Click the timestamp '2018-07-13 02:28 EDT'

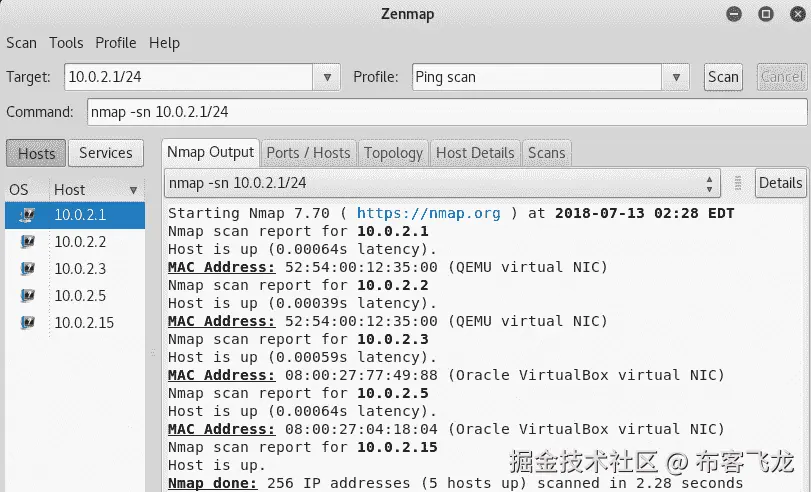pyautogui.click(x=644, y=214)
